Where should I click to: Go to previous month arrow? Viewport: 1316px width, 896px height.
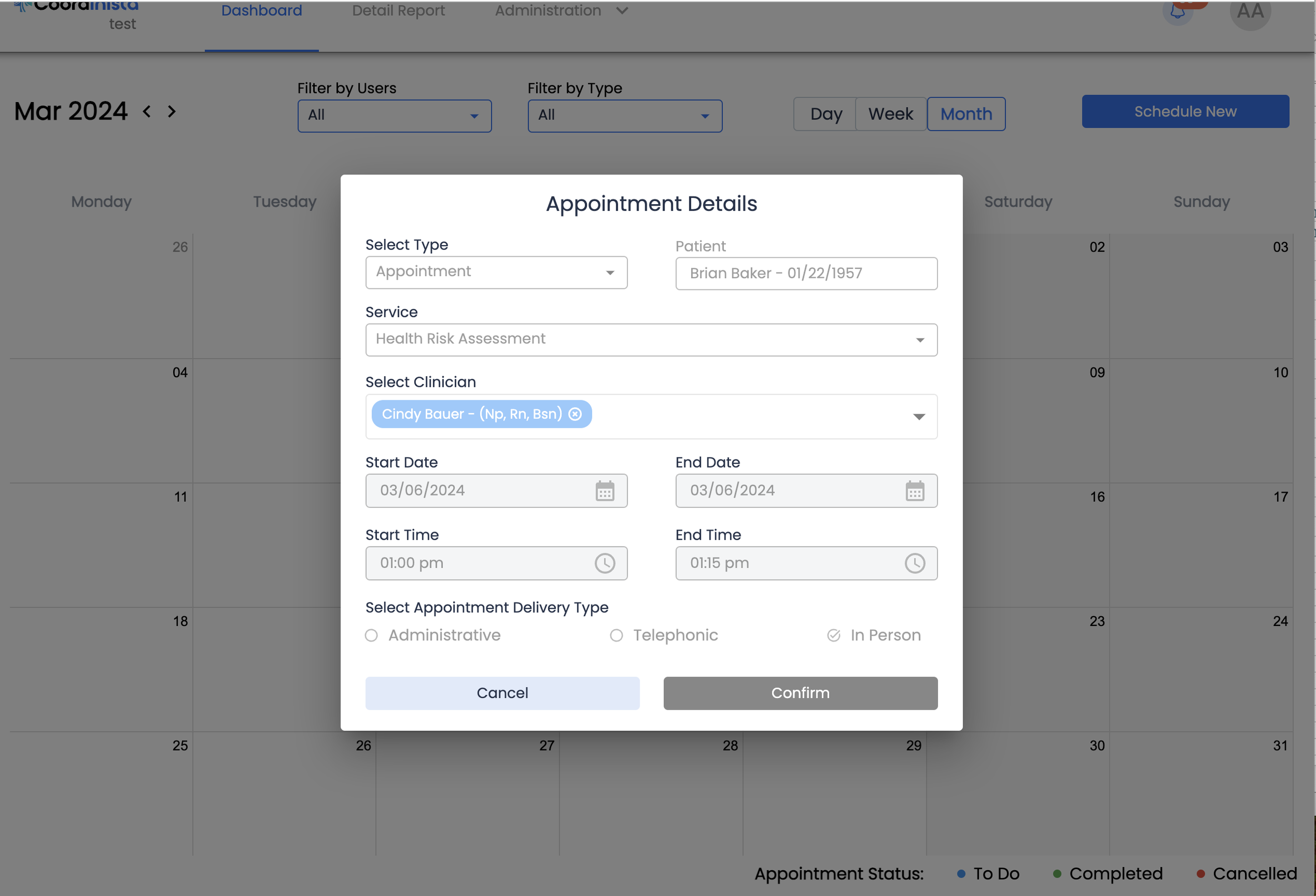(x=147, y=112)
